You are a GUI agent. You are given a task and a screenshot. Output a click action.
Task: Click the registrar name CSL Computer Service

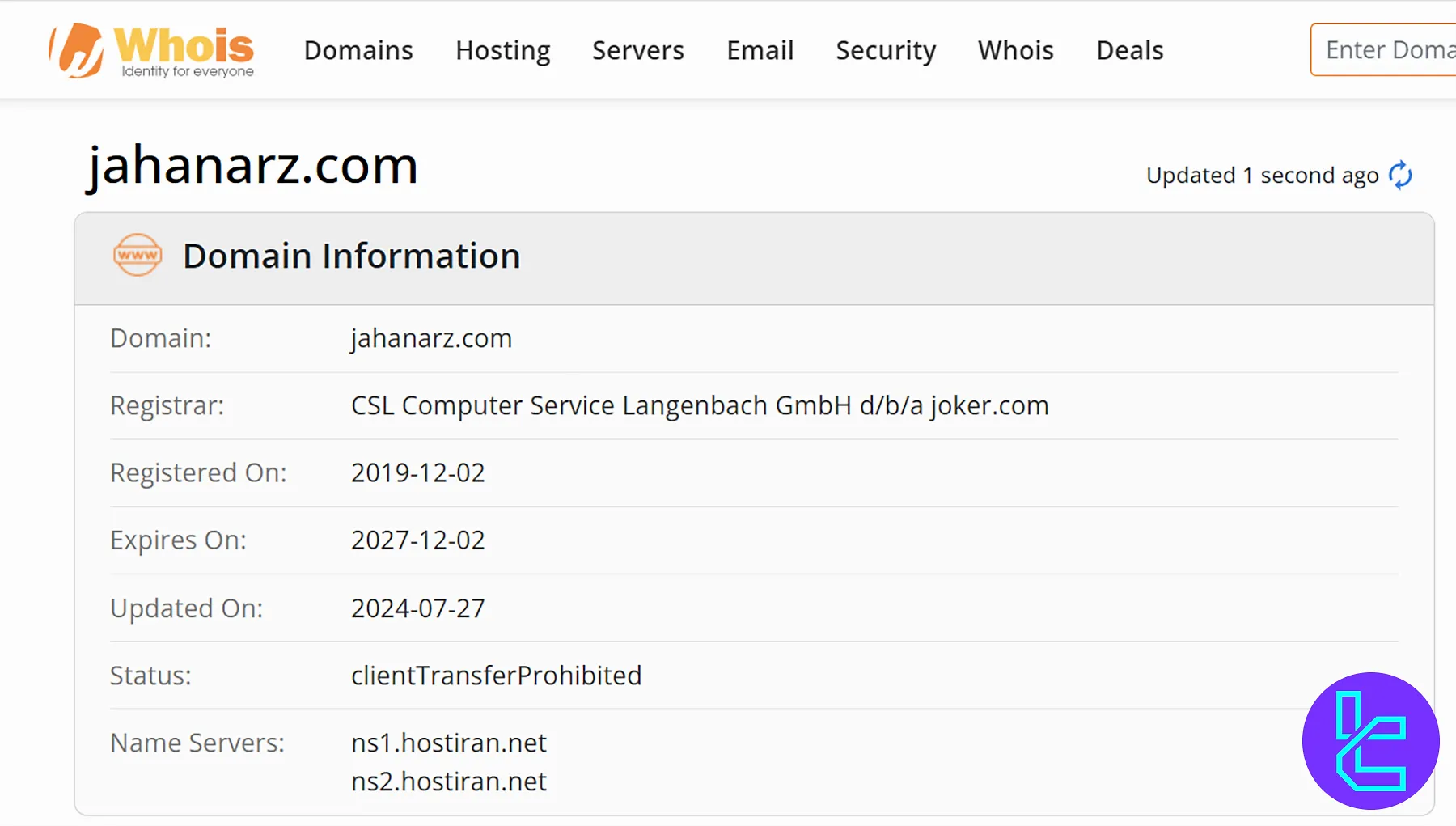[x=699, y=405]
